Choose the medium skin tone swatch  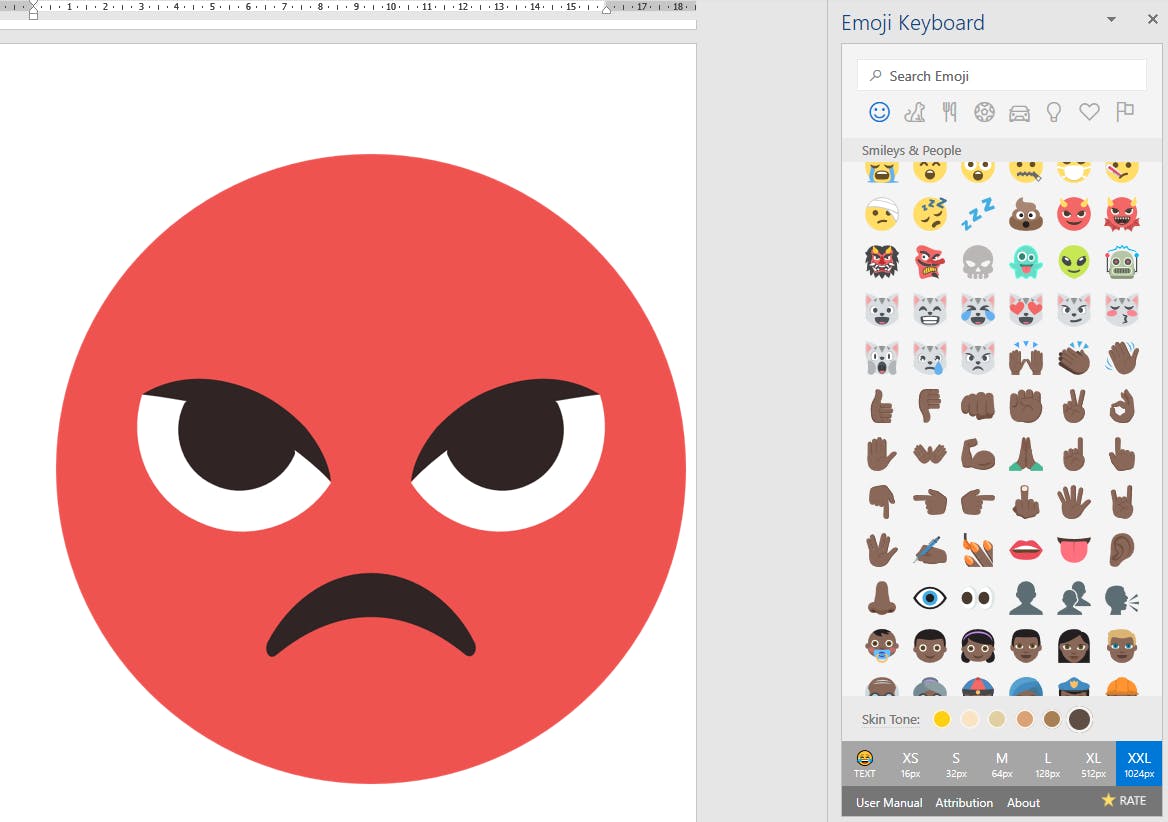tap(1024, 719)
